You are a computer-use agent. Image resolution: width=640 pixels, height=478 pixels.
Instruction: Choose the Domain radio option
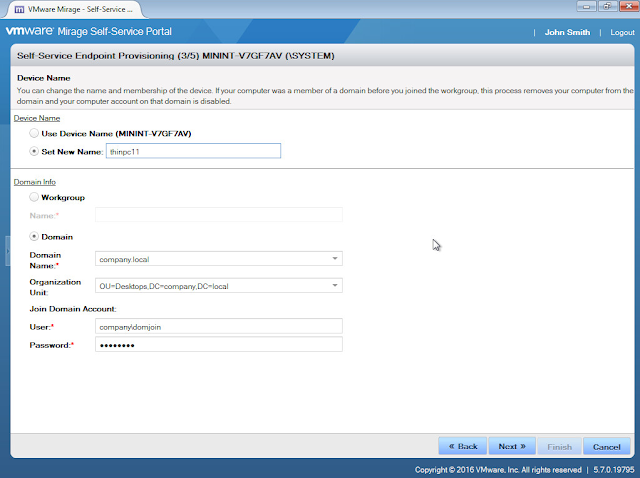click(x=34, y=236)
